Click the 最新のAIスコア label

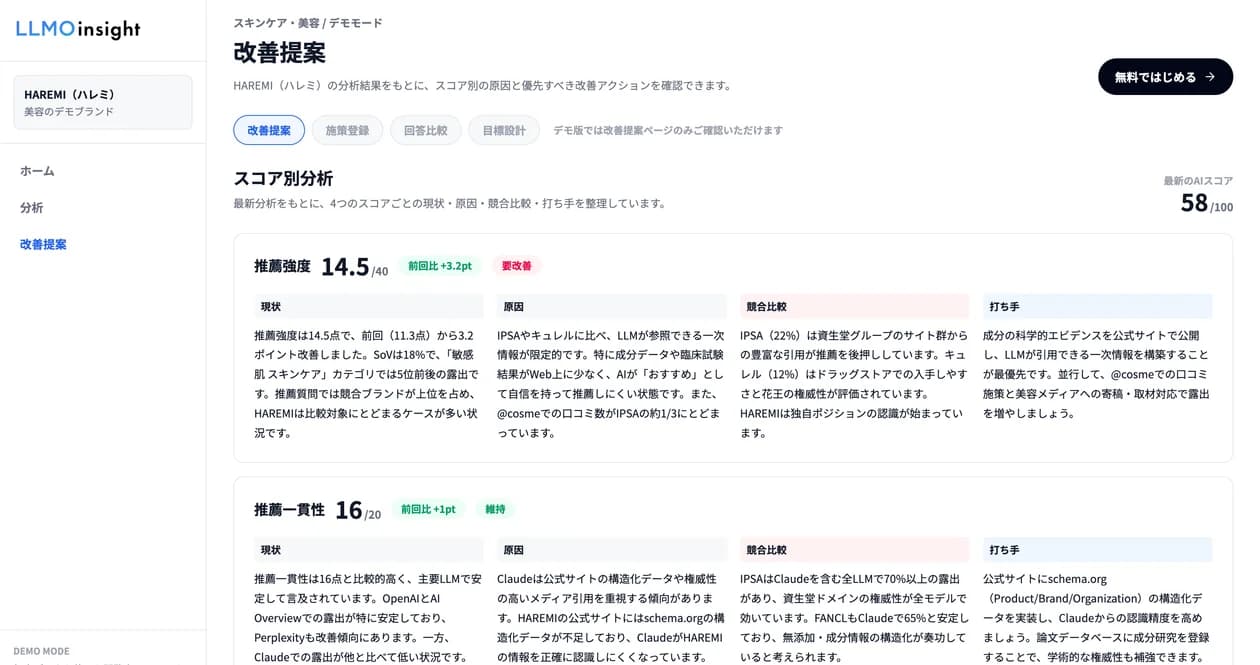point(1198,181)
